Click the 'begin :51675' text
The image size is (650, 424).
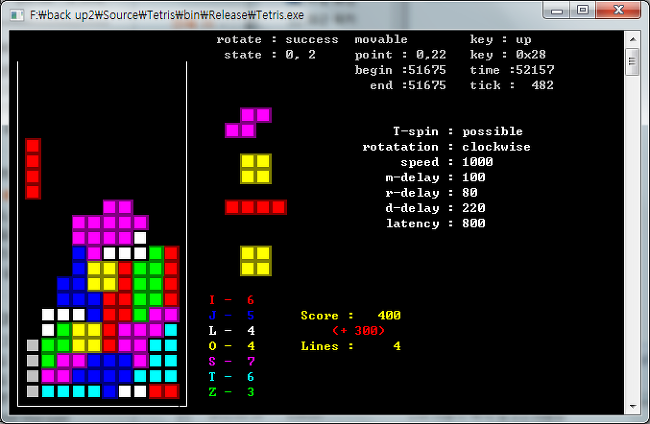[x=400, y=70]
